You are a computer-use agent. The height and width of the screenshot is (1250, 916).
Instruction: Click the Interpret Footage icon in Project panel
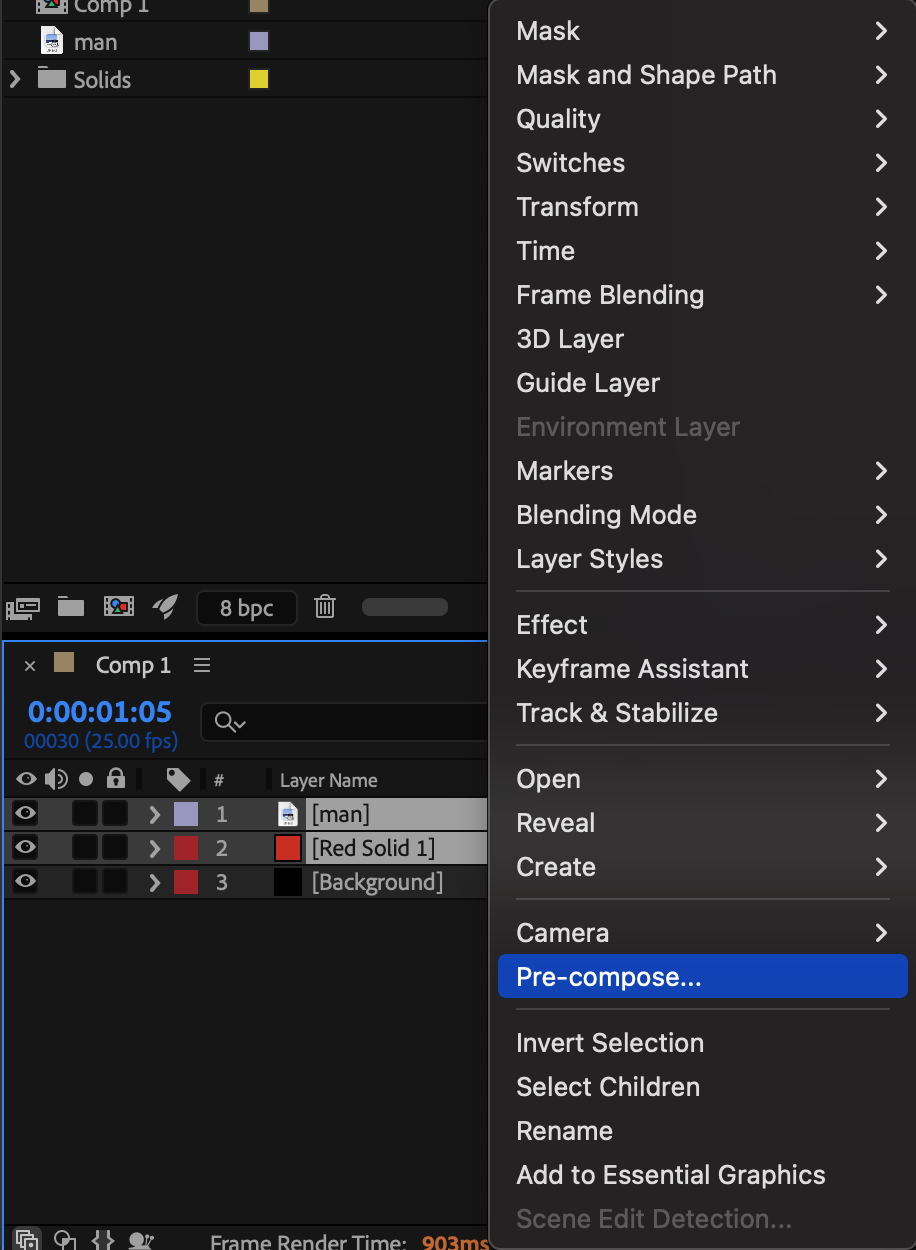[23, 607]
